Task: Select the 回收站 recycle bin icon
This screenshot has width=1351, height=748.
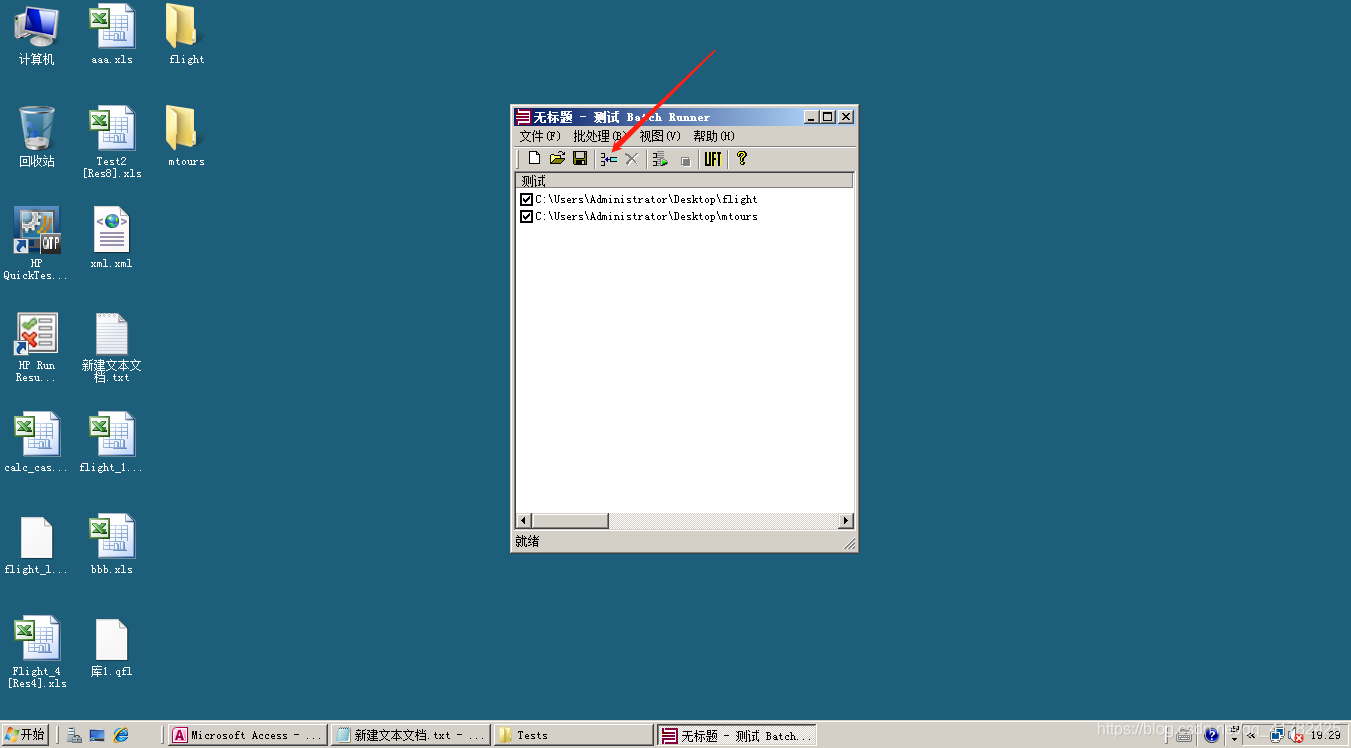Action: [x=37, y=137]
